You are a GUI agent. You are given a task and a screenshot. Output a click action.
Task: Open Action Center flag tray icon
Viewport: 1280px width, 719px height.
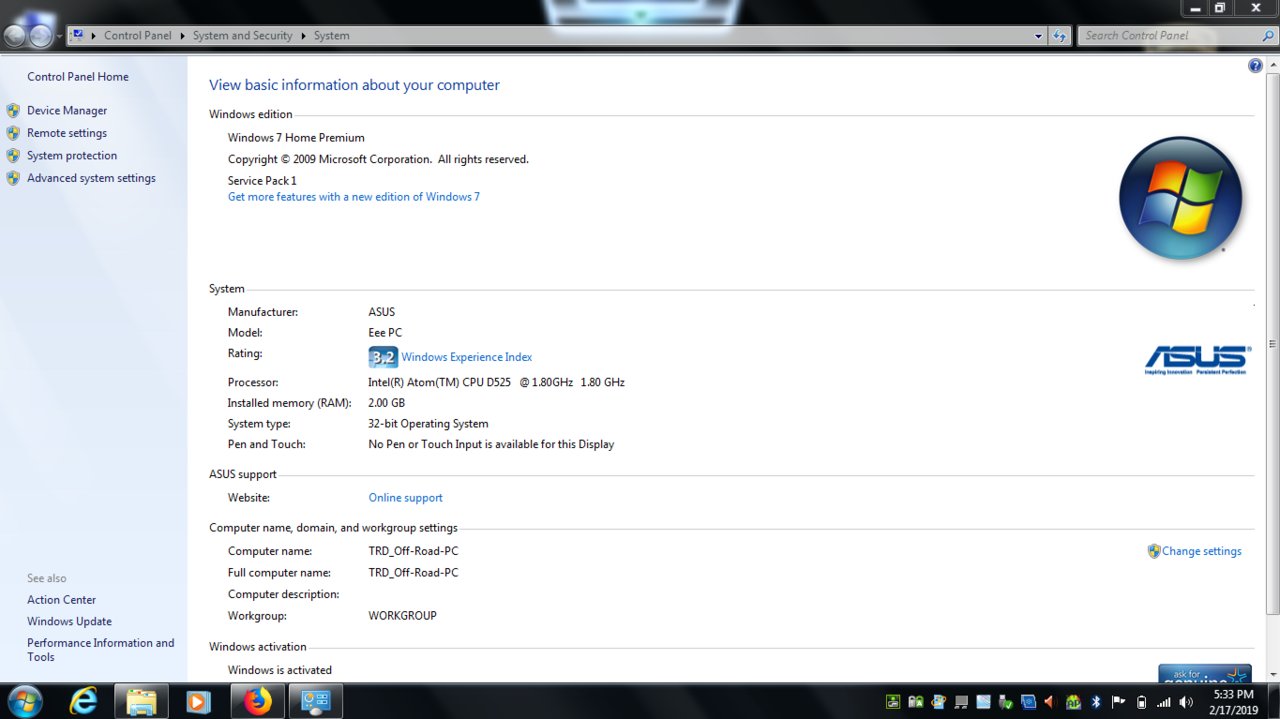point(1118,702)
